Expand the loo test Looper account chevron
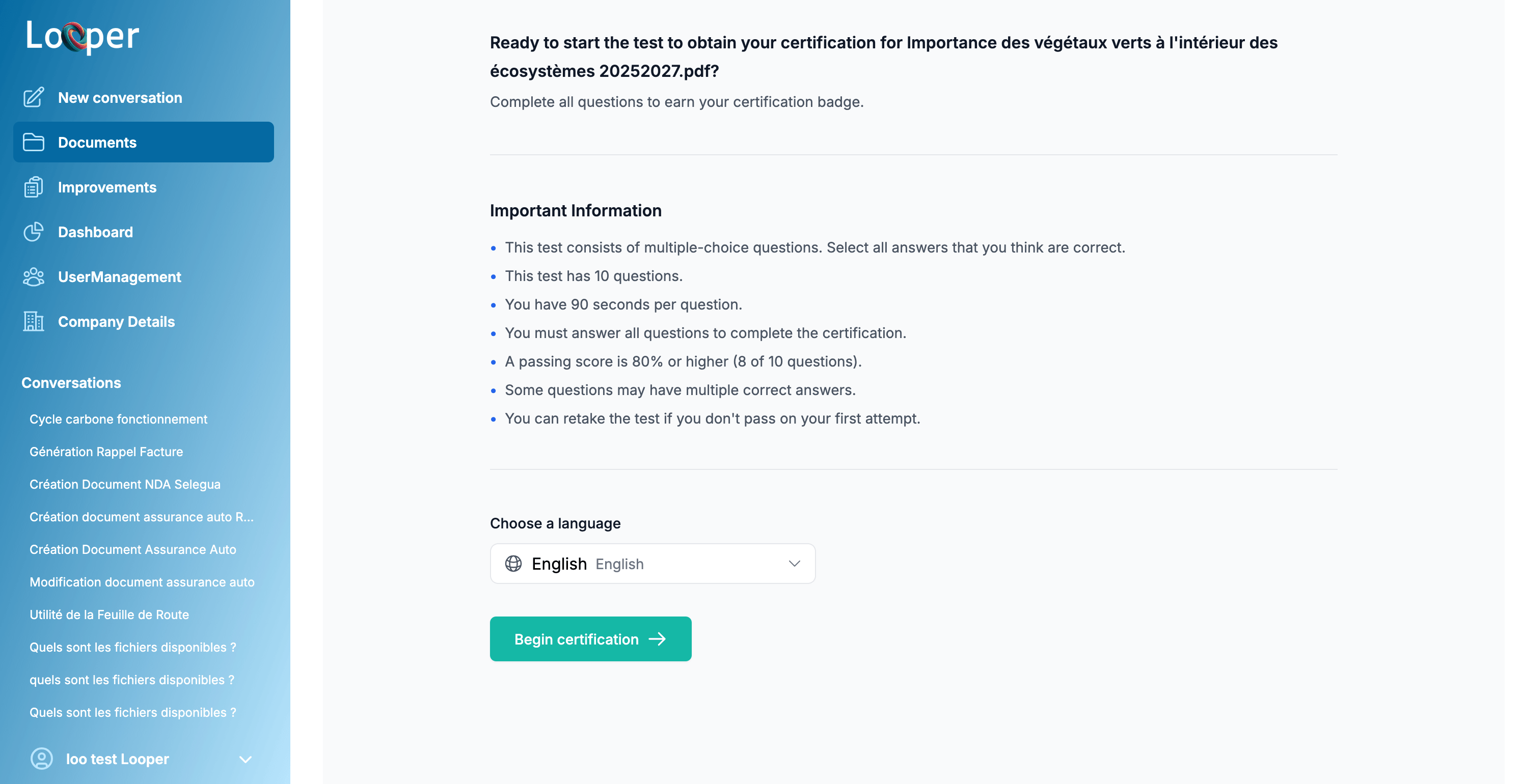1522x784 pixels. (x=247, y=760)
